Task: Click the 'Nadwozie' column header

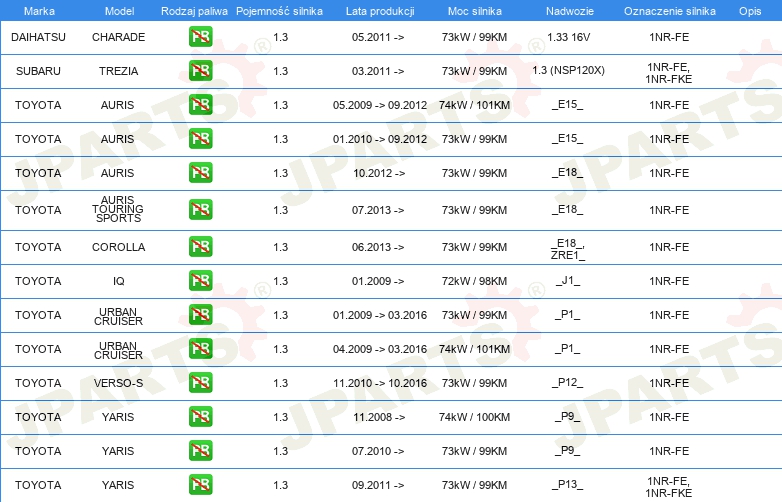Action: point(570,11)
